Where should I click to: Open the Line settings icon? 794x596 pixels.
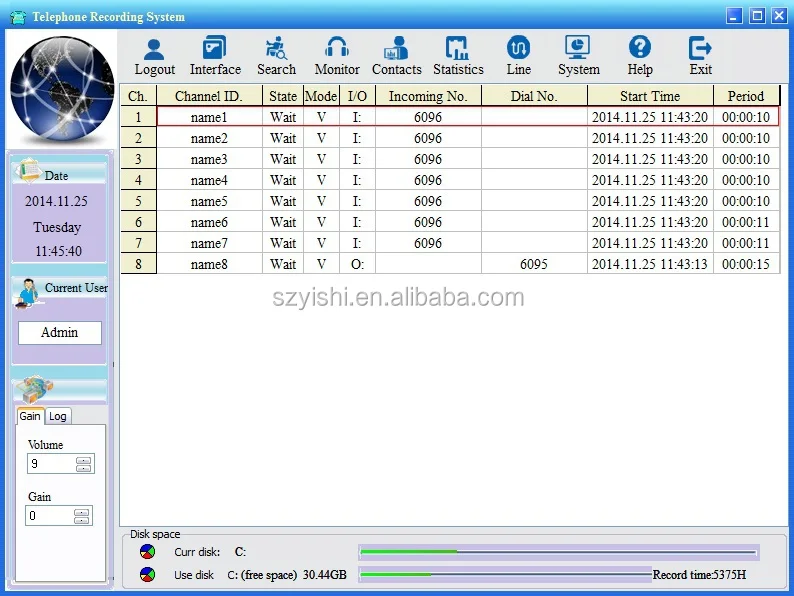tap(519, 48)
